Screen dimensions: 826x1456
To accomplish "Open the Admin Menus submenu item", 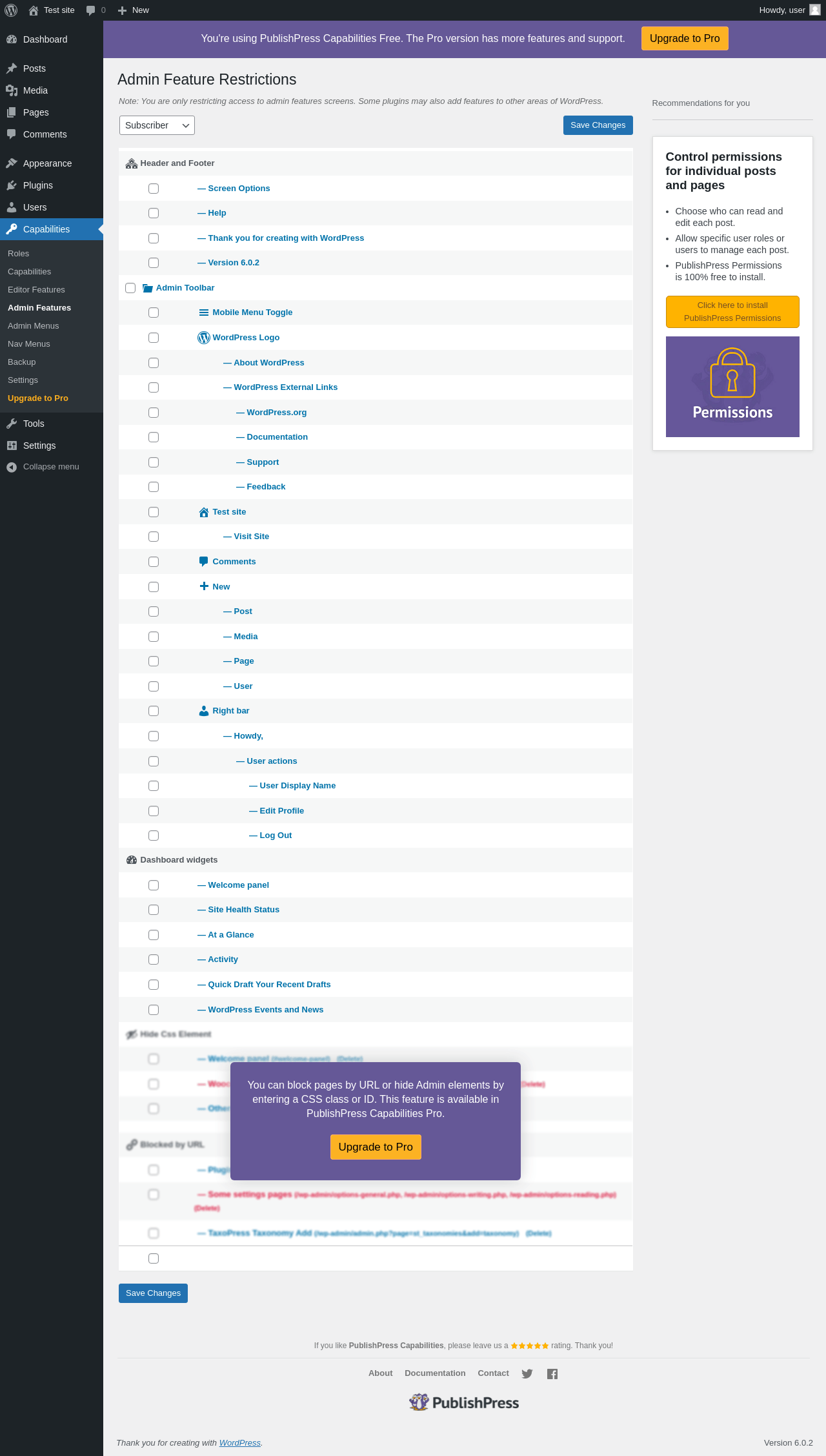I will coord(33,326).
